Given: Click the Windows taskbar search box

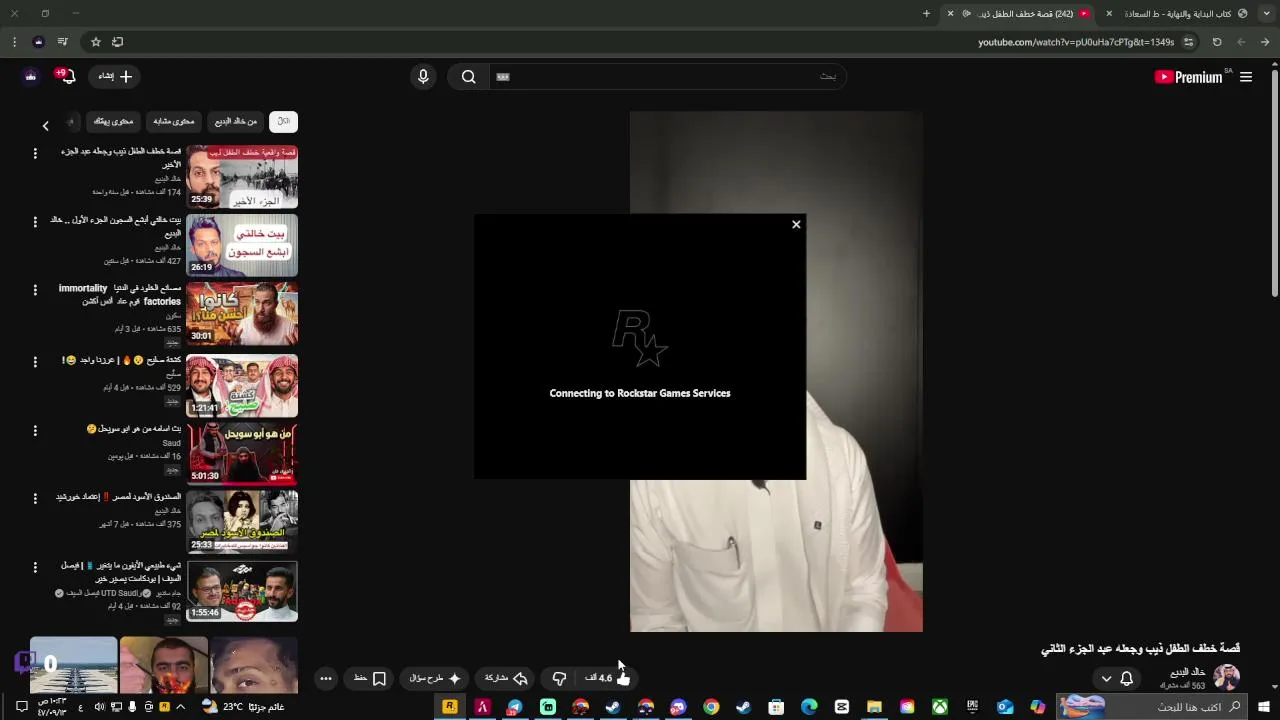Looking at the screenshot, I should click(1152, 707).
